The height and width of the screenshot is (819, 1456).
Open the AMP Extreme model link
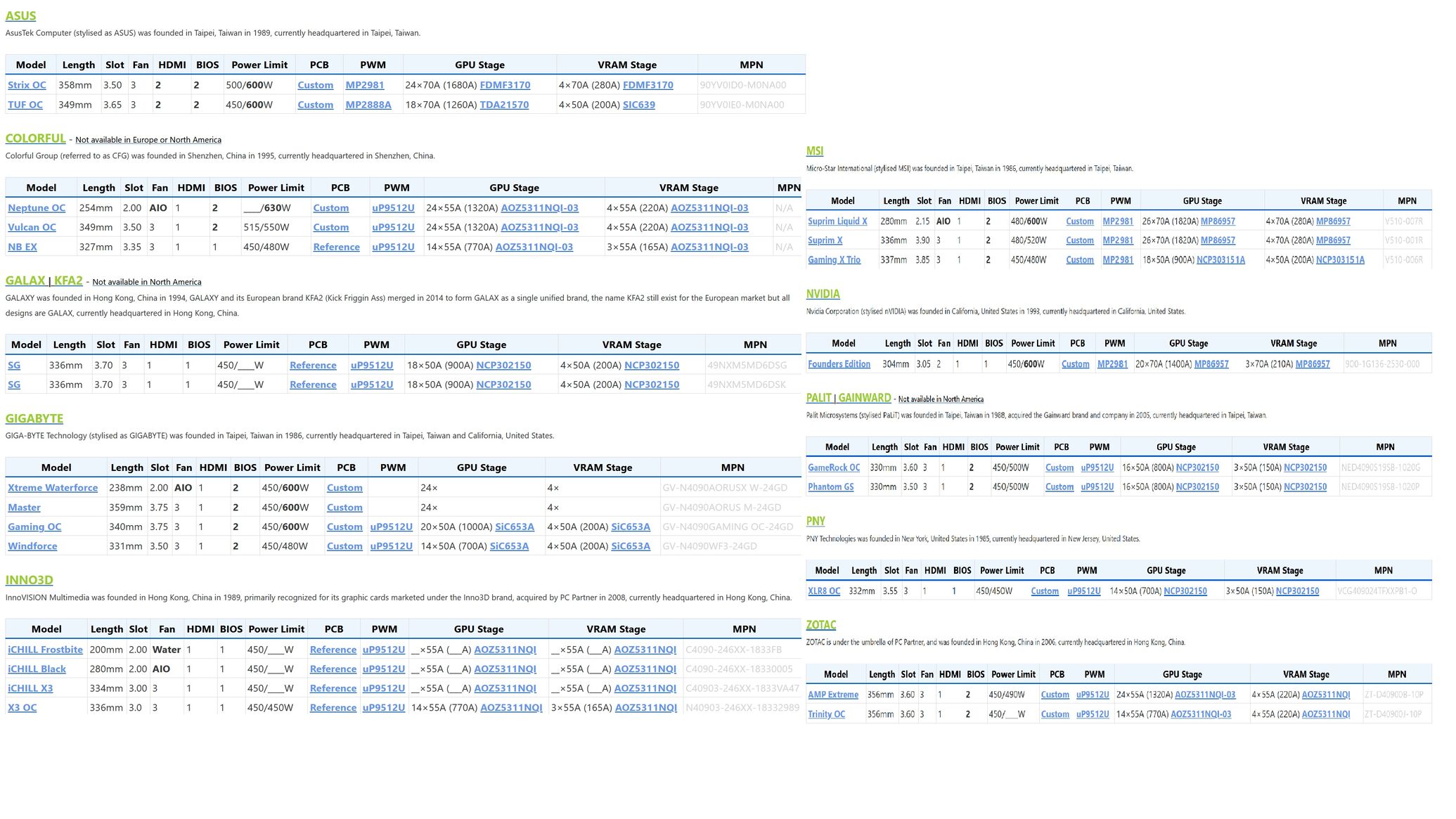click(833, 695)
